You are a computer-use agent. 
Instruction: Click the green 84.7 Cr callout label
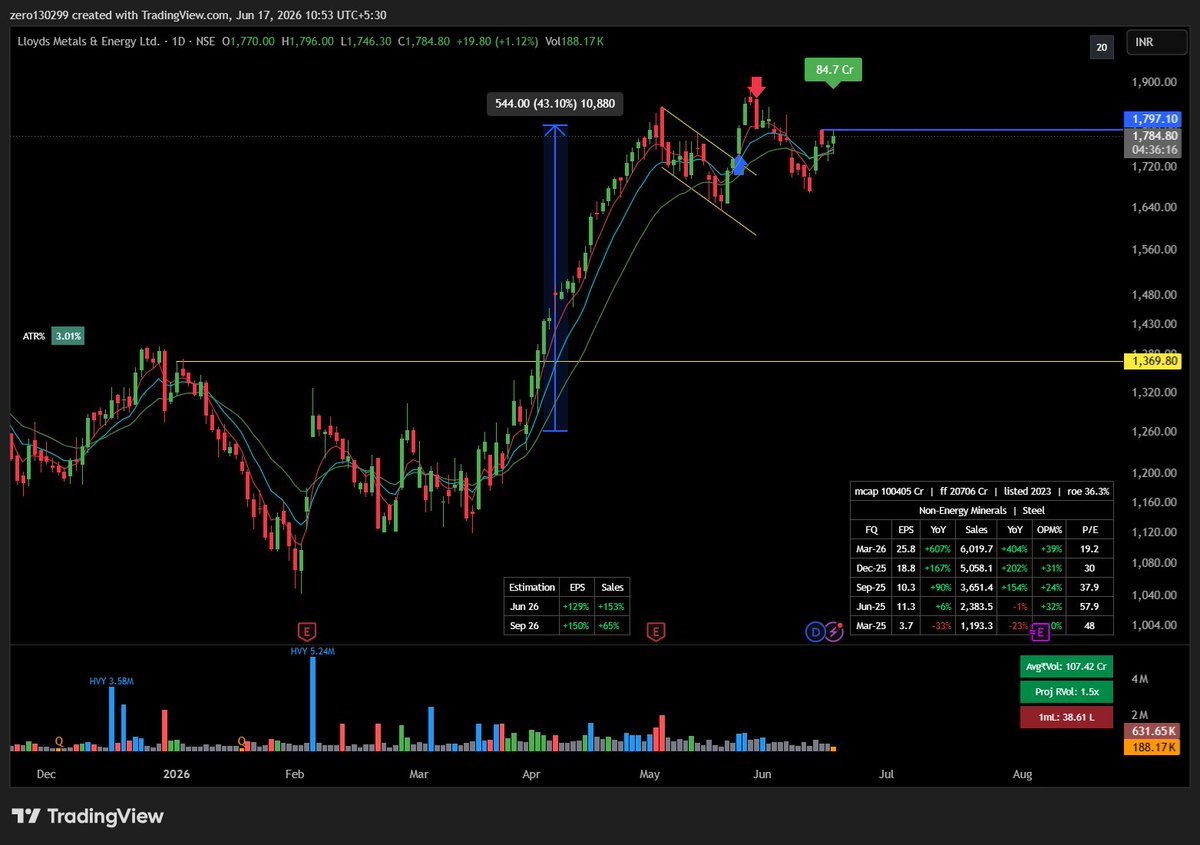833,70
